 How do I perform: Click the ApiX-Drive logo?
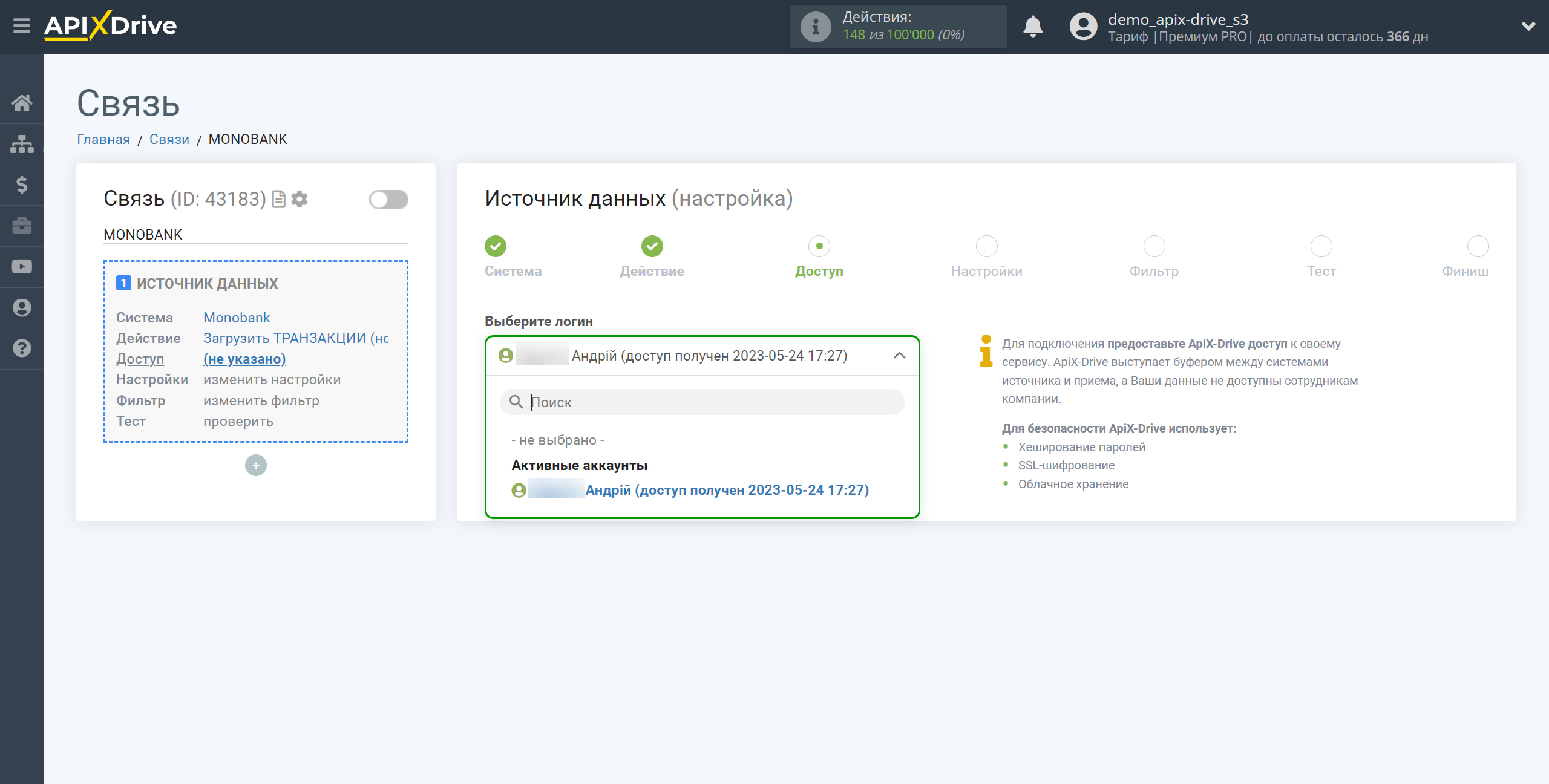(111, 26)
